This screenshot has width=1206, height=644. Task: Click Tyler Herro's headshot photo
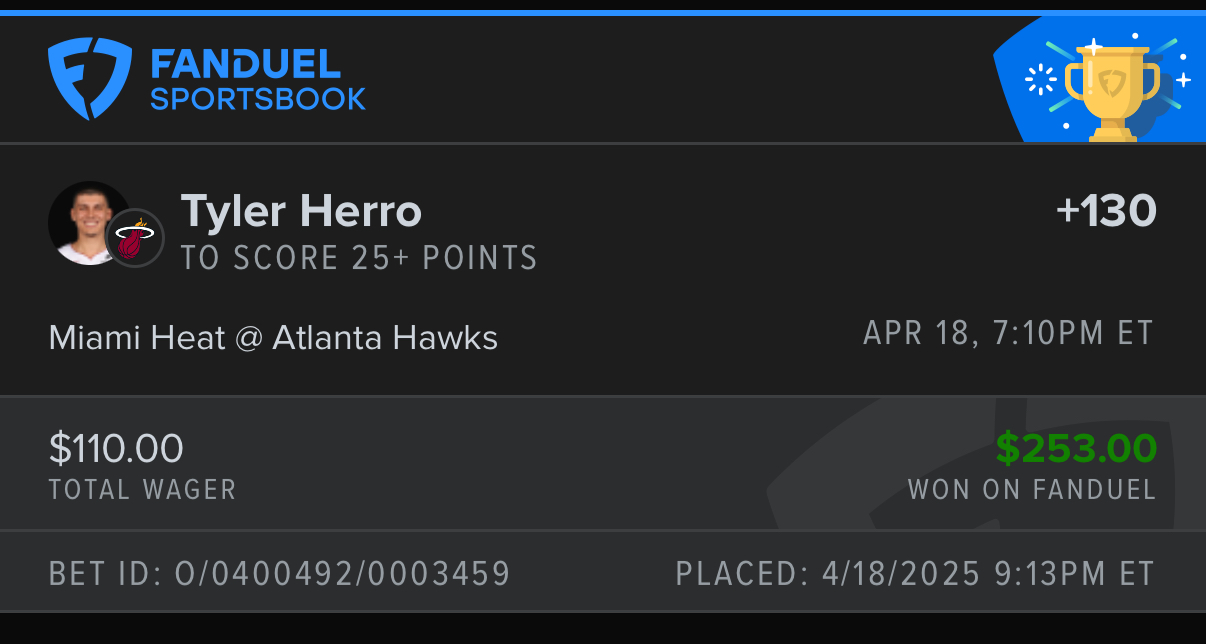82,220
